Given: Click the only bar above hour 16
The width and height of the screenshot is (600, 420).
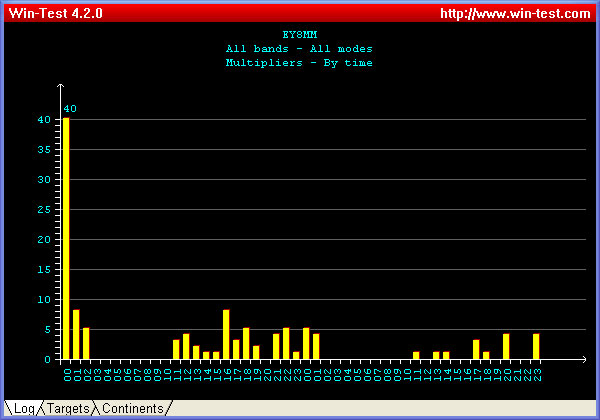Looking at the screenshot, I should point(226,334).
